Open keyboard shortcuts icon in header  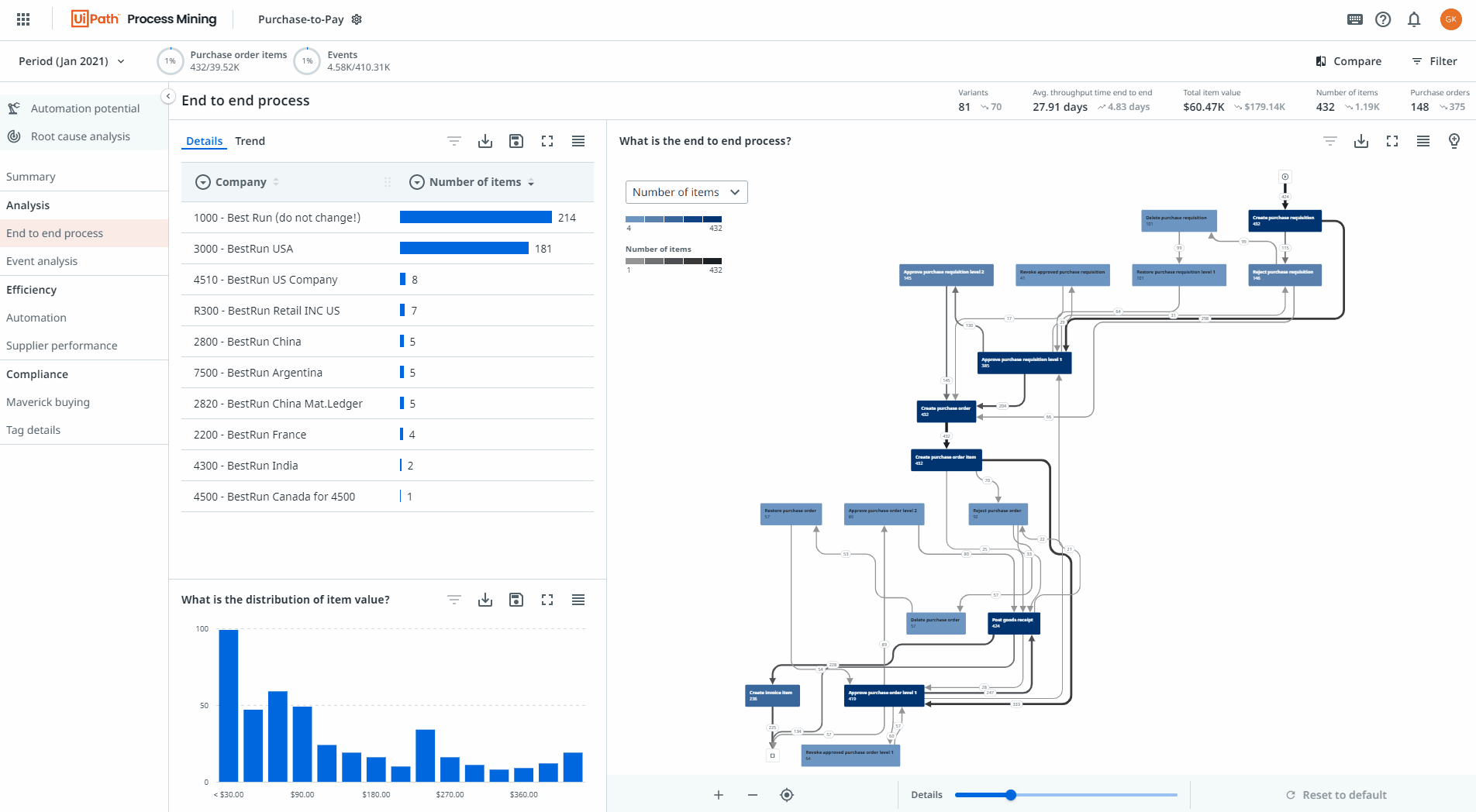[1355, 19]
